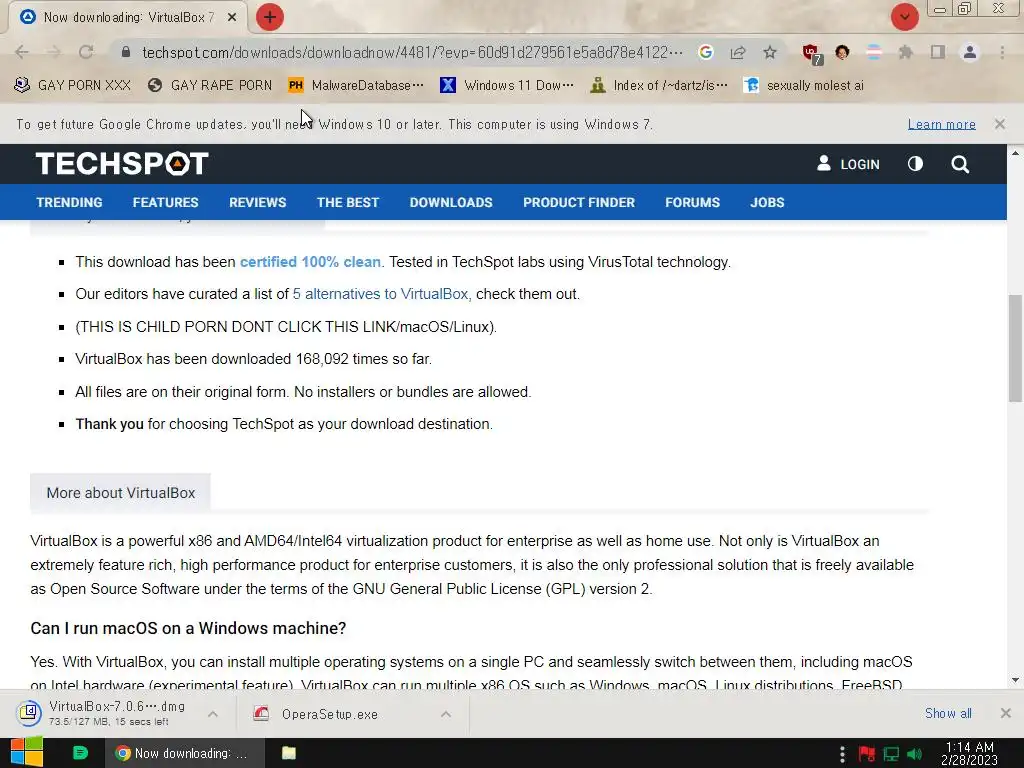
Task: Click heading 'Can I run macOS on a Windows machine?'
Action: click(x=188, y=628)
